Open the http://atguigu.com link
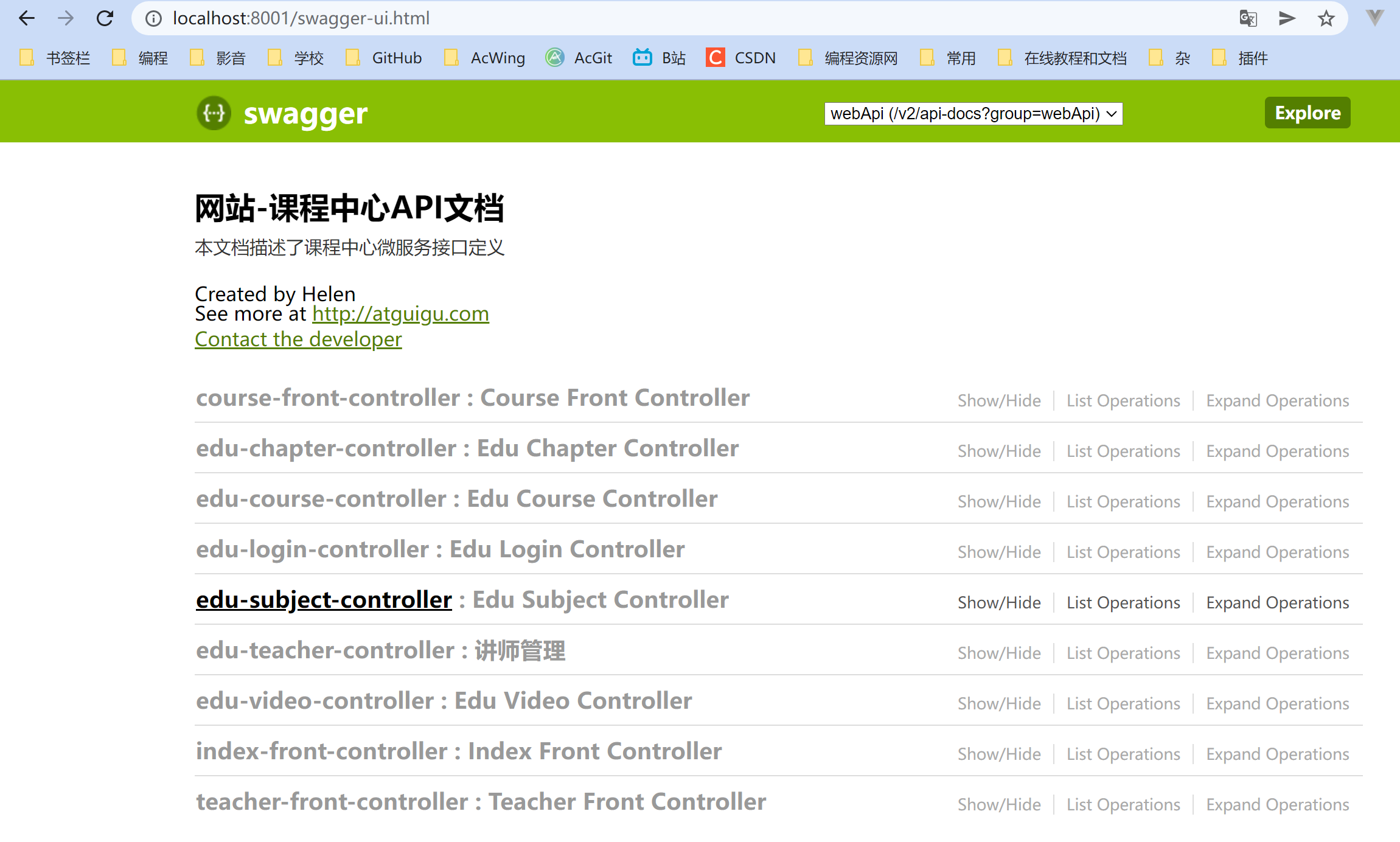 click(x=400, y=314)
